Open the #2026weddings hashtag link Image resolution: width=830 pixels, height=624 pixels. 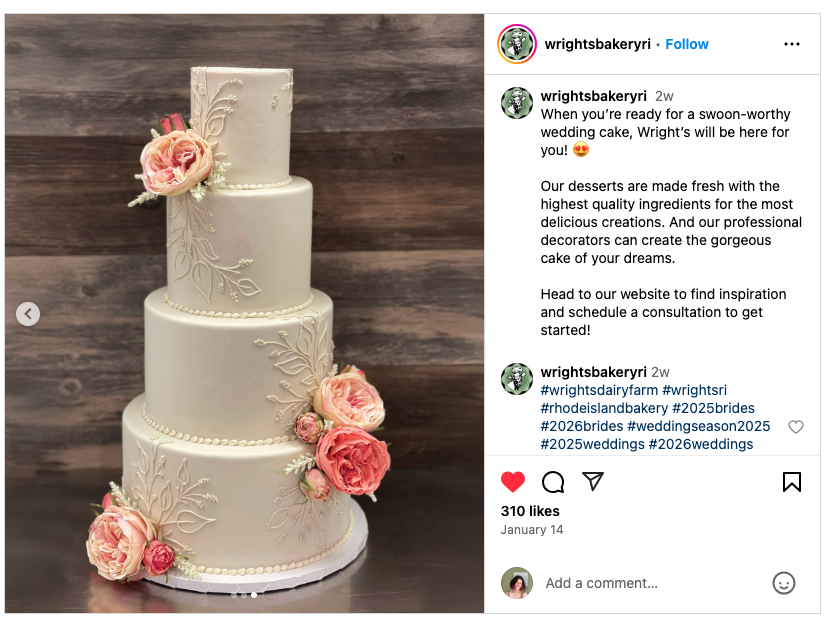point(701,444)
